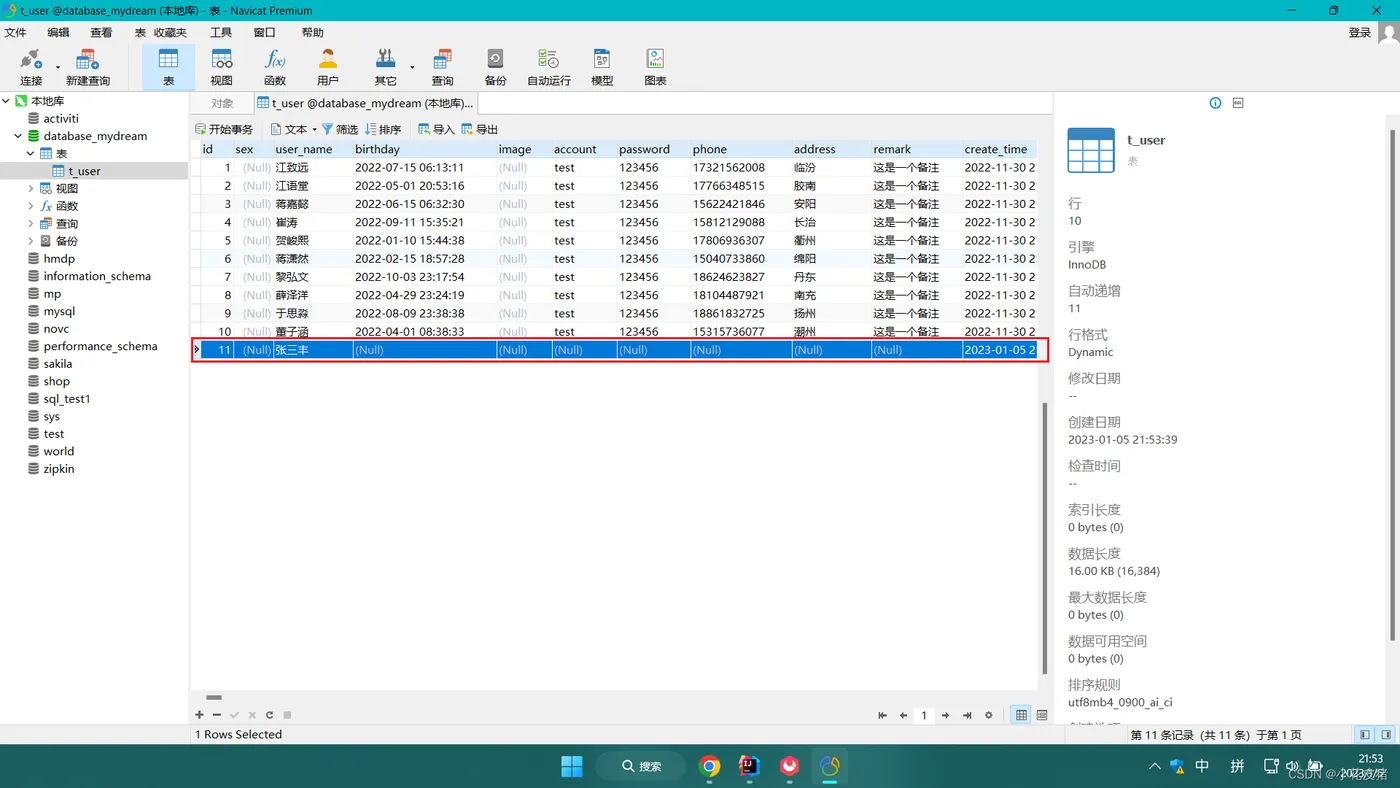Open the 文本 text dropdown

pyautogui.click(x=293, y=129)
